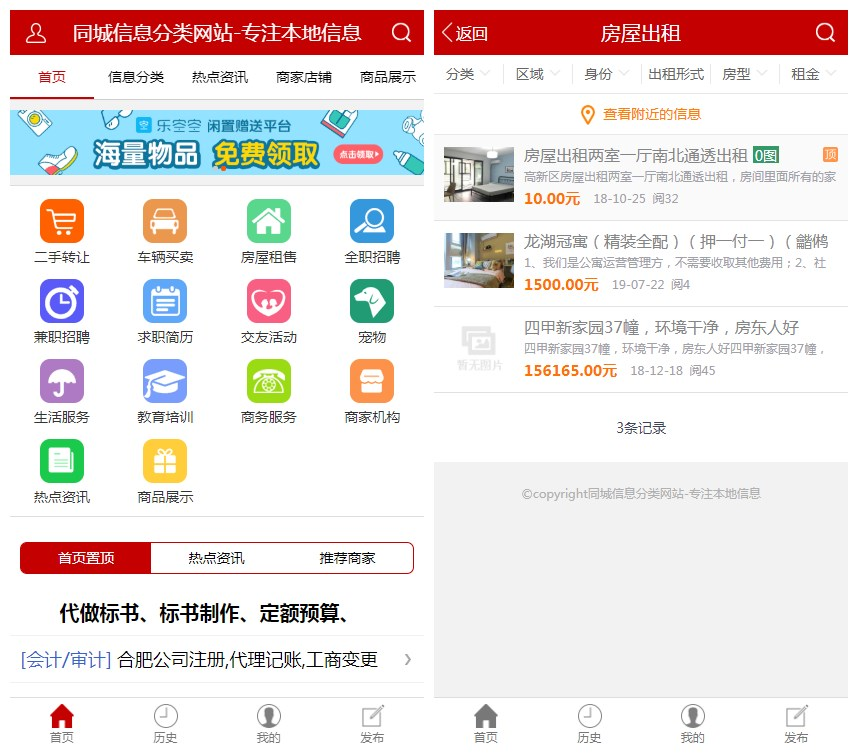Image resolution: width=858 pixels, height=756 pixels.
Task: Switch to 商品展示 top navigation tab
Action: (x=387, y=77)
